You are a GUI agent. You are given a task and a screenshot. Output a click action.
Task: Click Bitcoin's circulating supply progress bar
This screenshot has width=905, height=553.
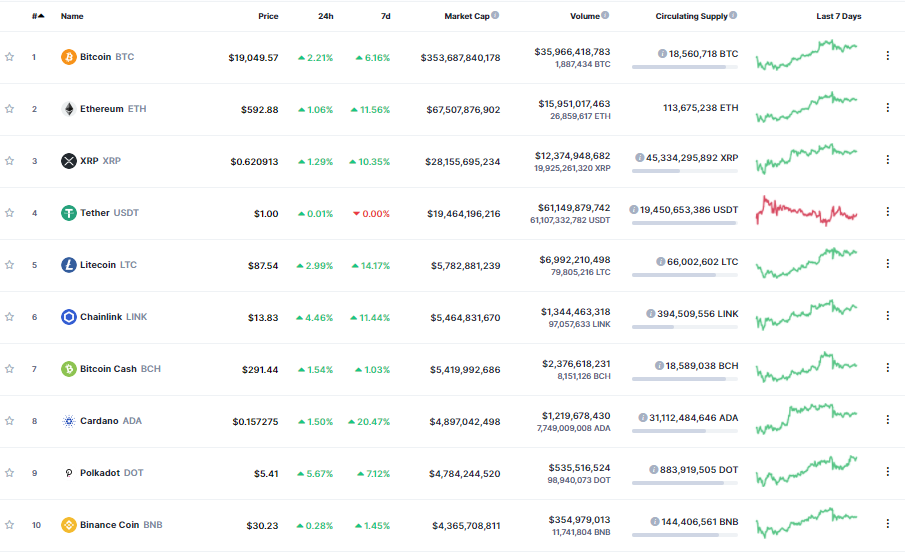pos(685,67)
